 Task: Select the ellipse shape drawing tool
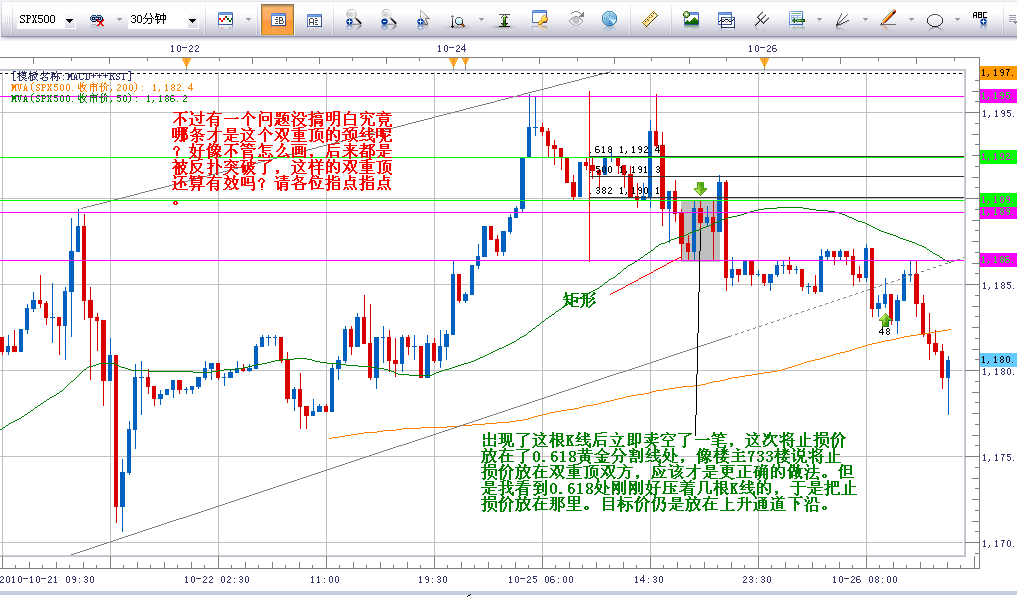pos(935,21)
